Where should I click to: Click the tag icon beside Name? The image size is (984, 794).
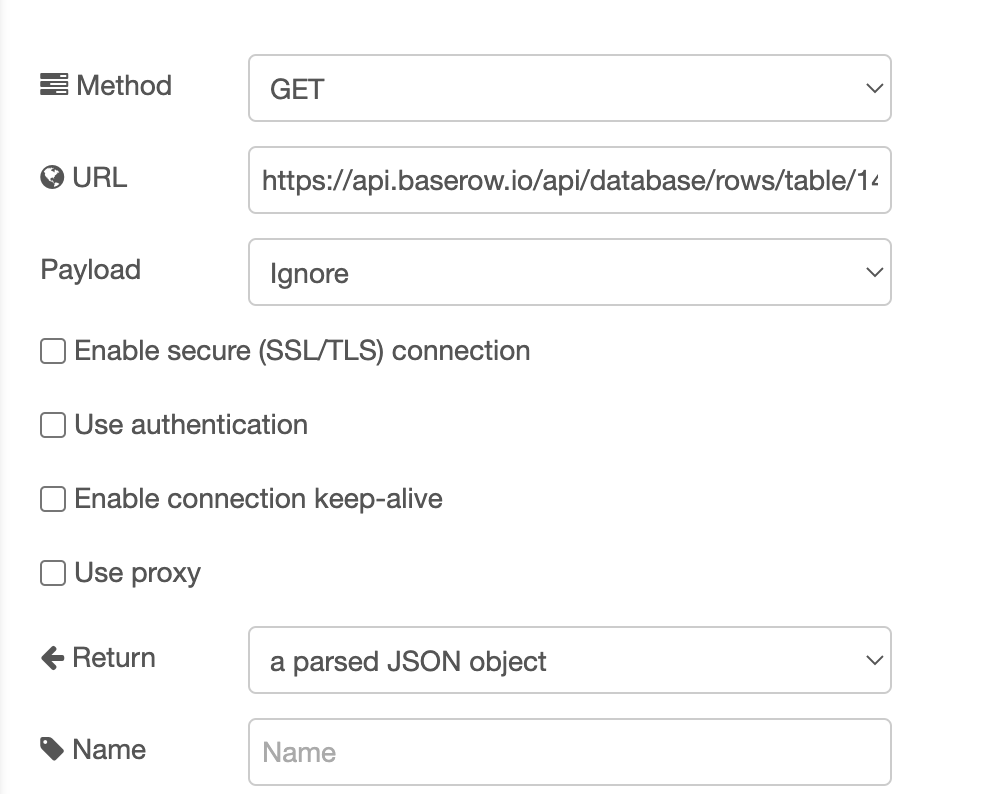click(51, 748)
